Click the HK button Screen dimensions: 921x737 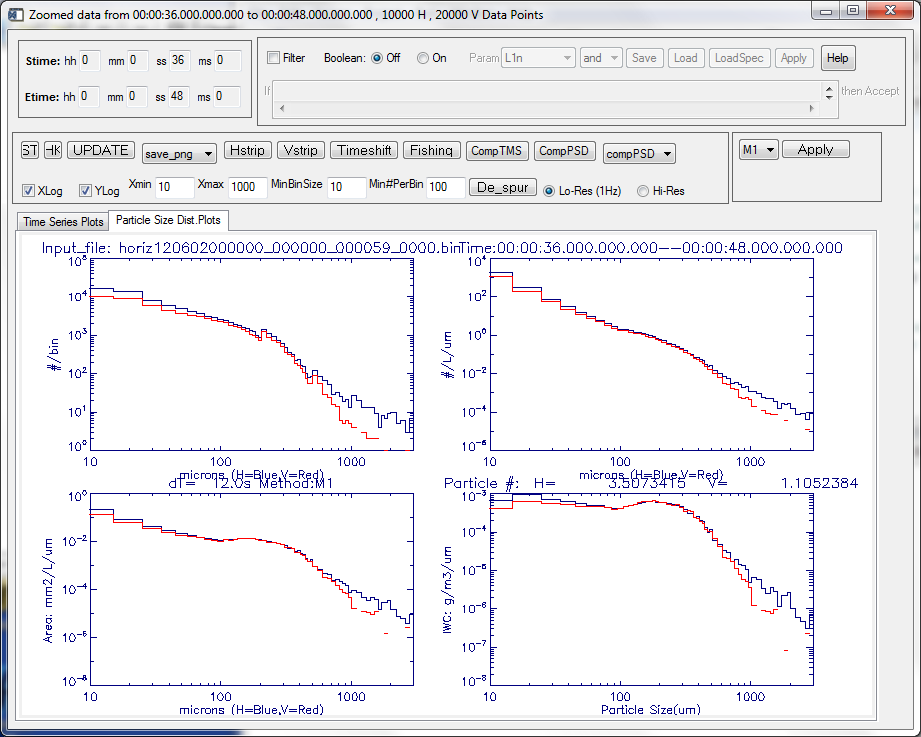(52, 151)
